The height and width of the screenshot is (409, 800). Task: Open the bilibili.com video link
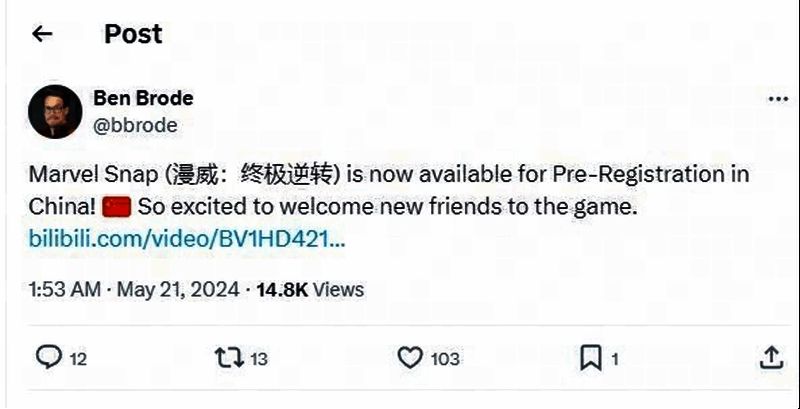pyautogui.click(x=187, y=239)
